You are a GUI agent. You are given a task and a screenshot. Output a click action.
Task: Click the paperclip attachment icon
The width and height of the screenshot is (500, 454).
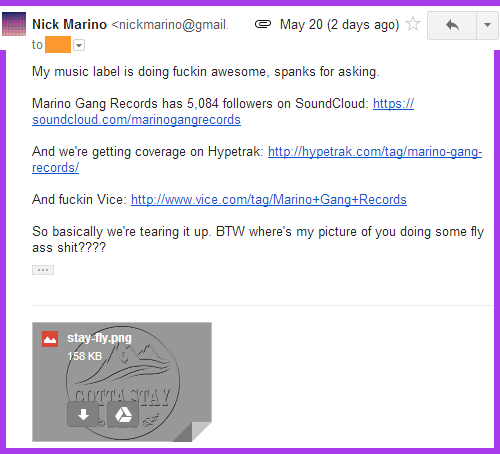(263, 24)
